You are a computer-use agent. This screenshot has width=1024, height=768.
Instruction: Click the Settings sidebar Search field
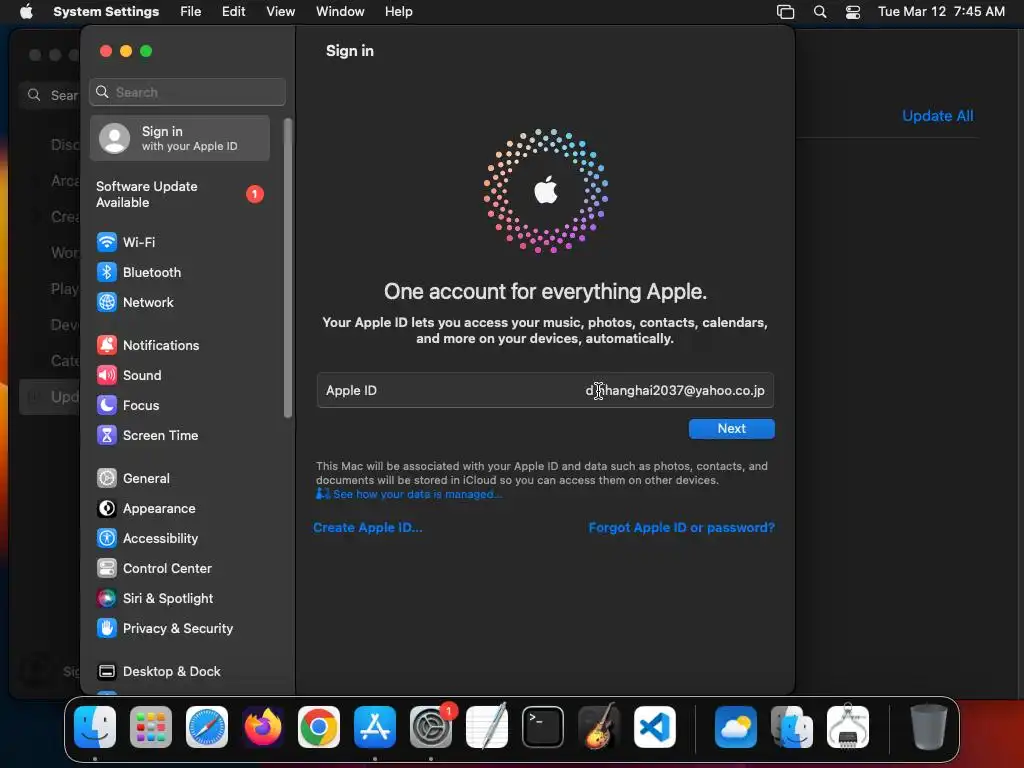click(187, 92)
